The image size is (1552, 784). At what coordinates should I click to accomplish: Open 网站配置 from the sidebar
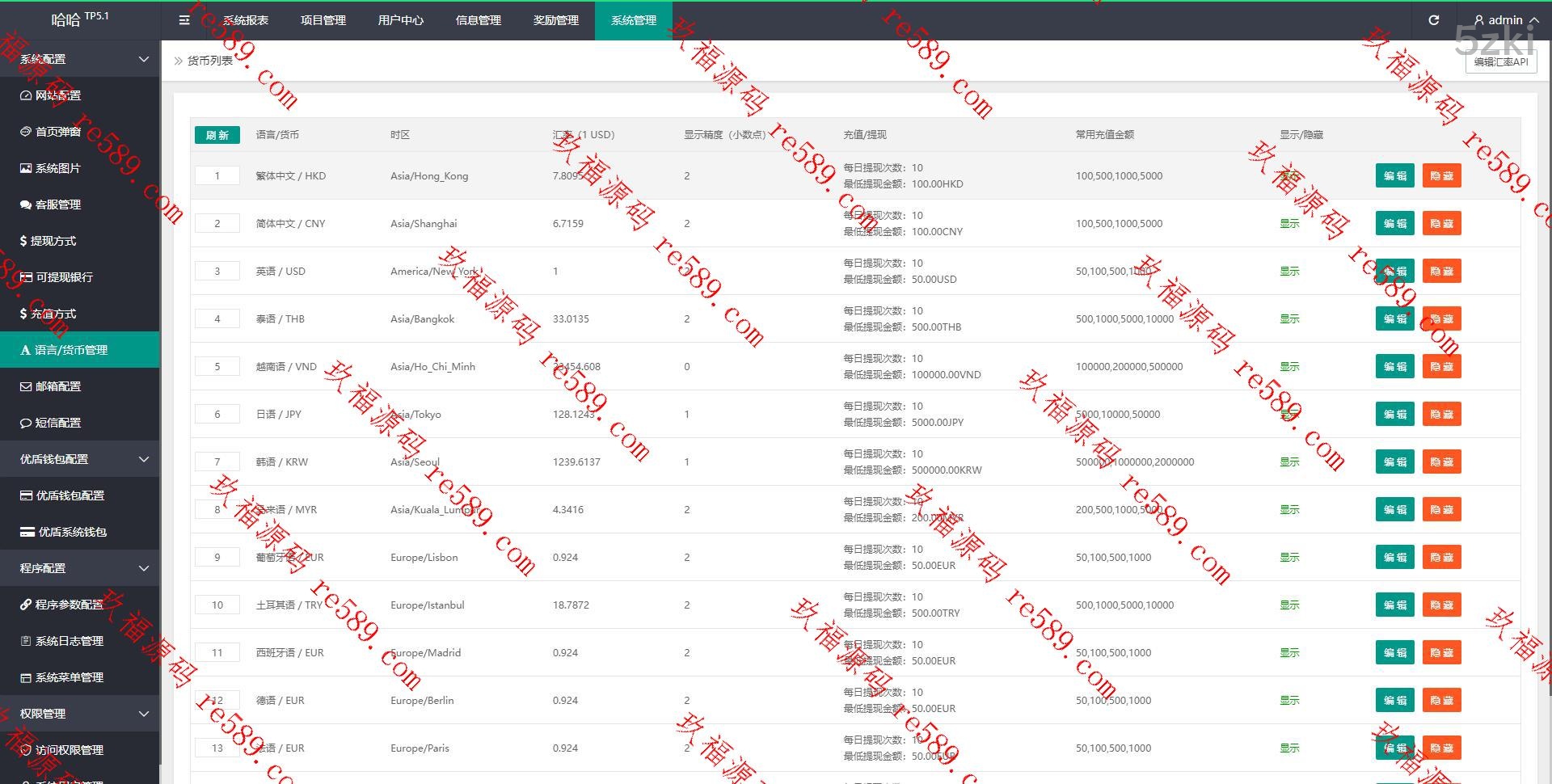tap(57, 95)
